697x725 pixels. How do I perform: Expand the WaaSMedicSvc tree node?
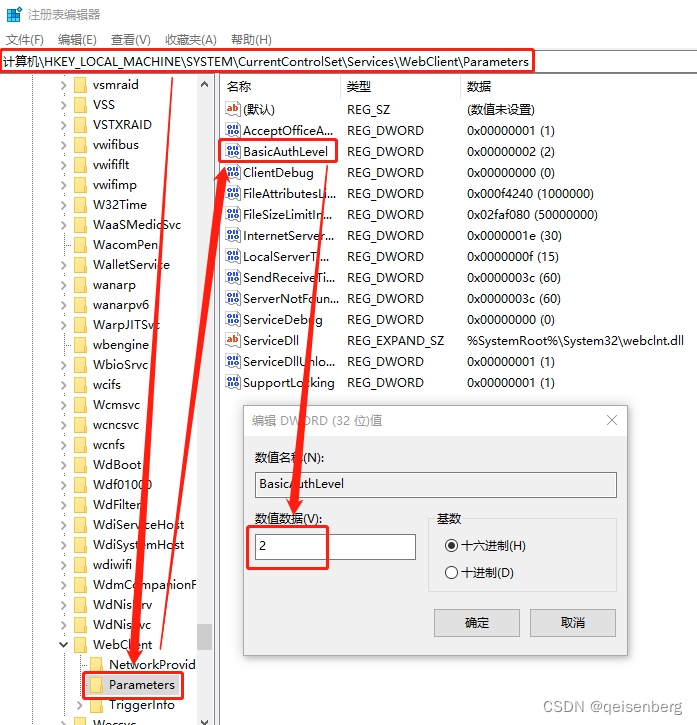point(63,225)
